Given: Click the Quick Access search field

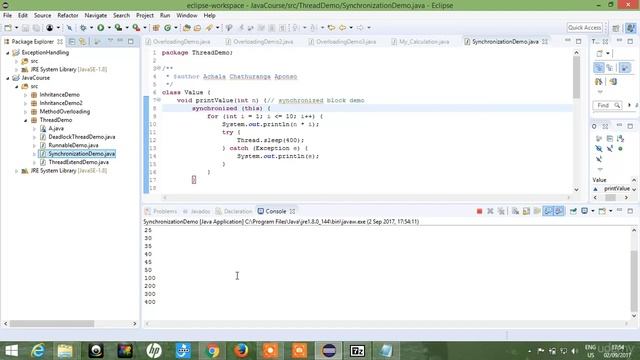Looking at the screenshot, I should 584,28.
